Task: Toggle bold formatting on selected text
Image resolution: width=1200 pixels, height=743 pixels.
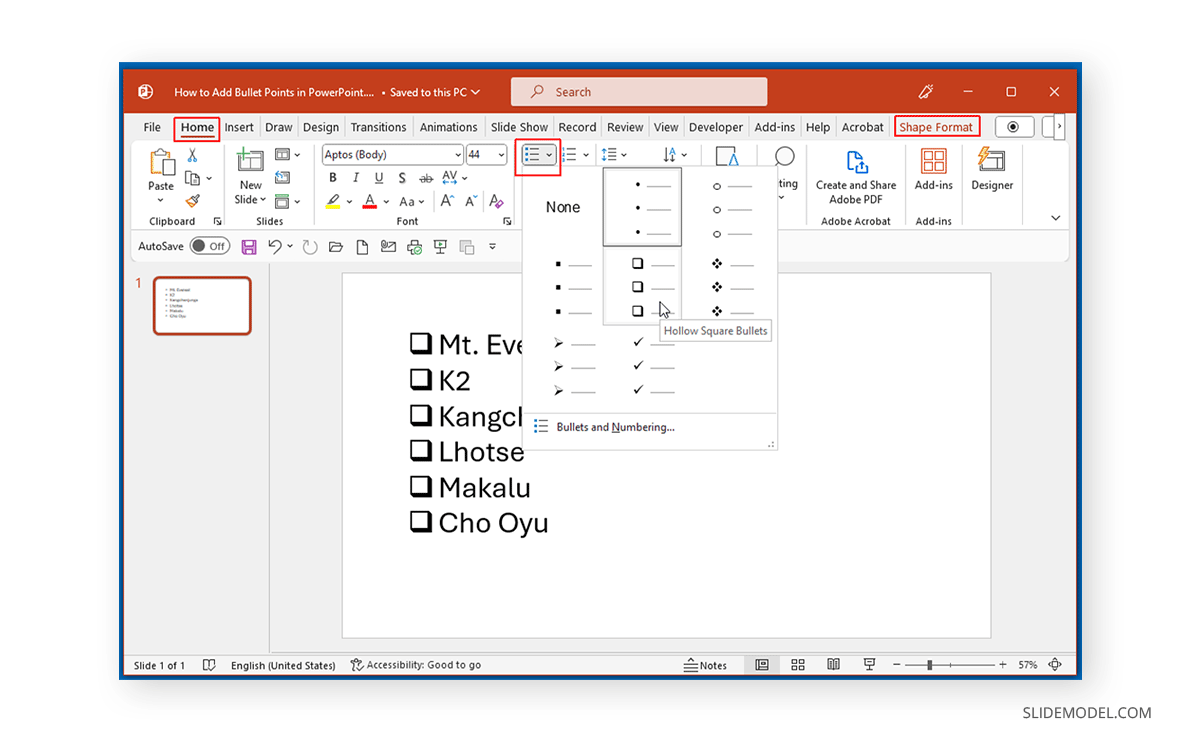Action: (332, 177)
